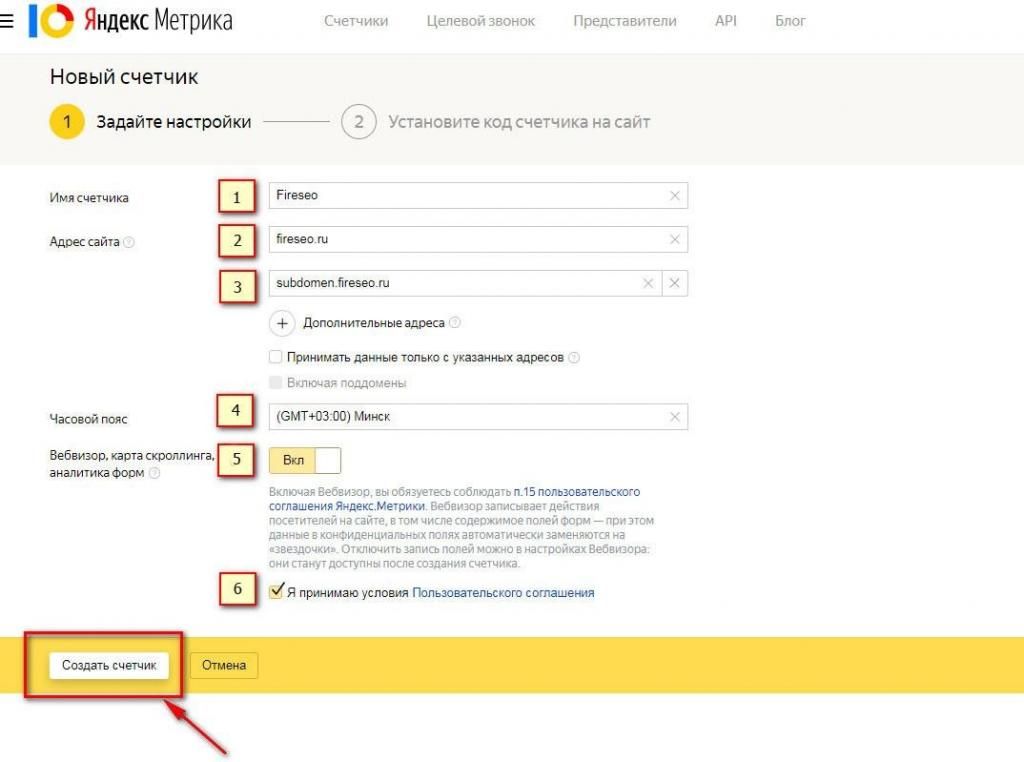Select step 2 Установите код счетчика
1024x762 pixels.
496,122
